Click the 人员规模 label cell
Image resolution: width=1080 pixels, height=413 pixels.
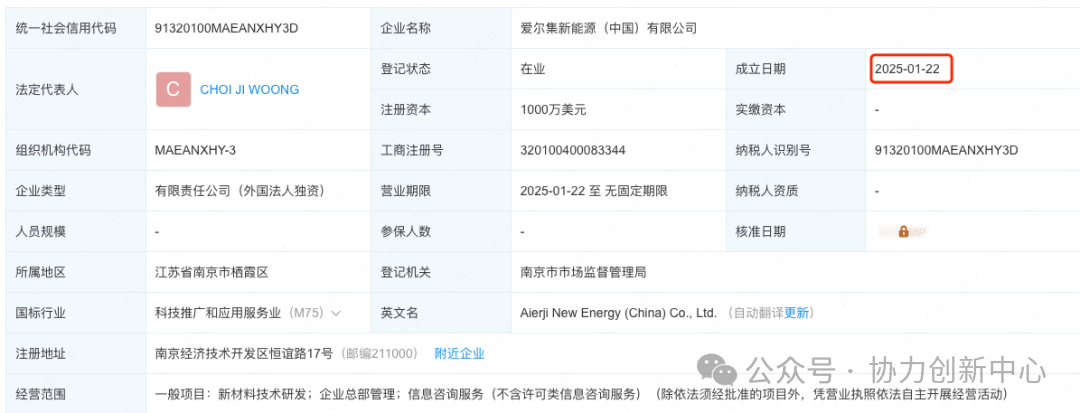[x=76, y=232]
